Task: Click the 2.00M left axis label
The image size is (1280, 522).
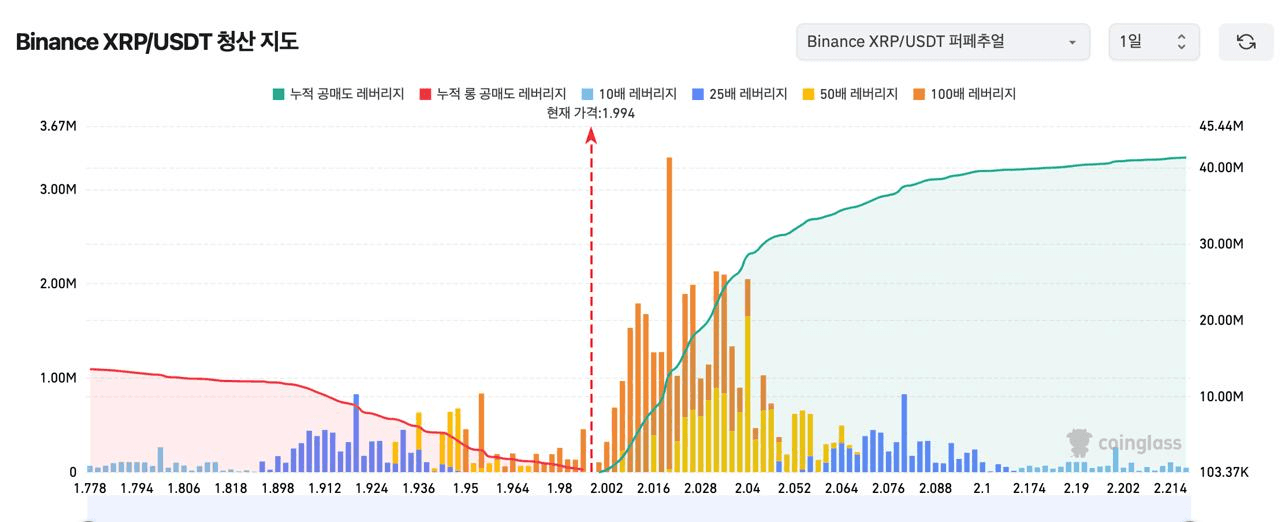Action: click(x=58, y=284)
